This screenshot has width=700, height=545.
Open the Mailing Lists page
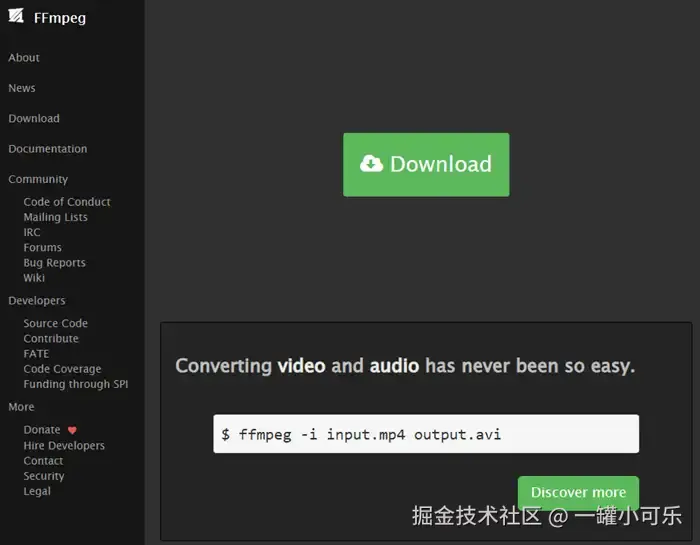pyautogui.click(x=55, y=217)
